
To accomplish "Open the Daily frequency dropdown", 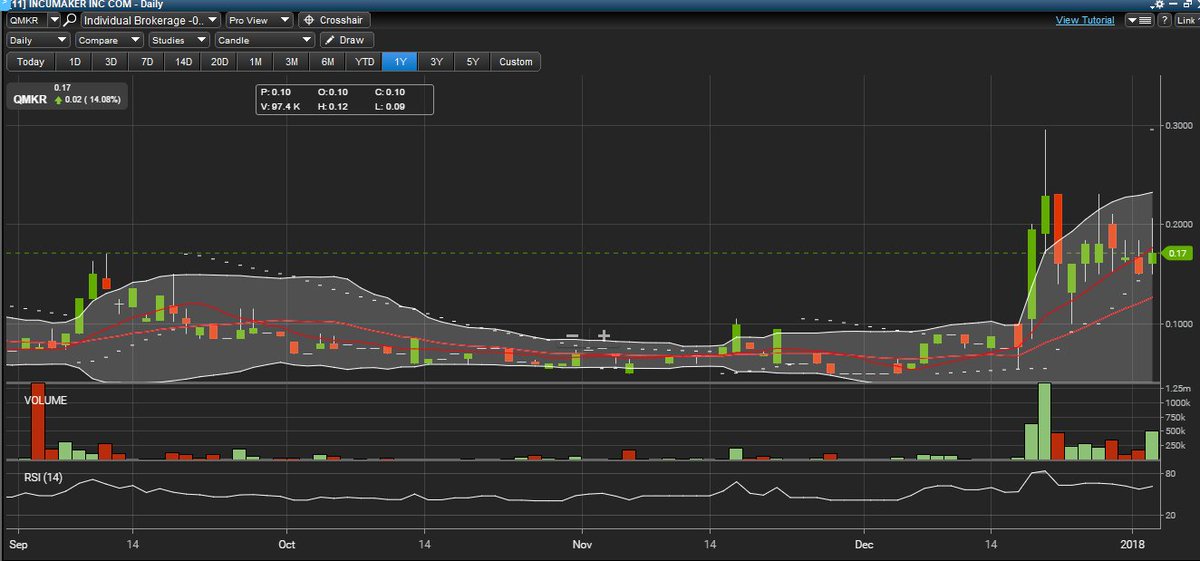I will [39, 40].
